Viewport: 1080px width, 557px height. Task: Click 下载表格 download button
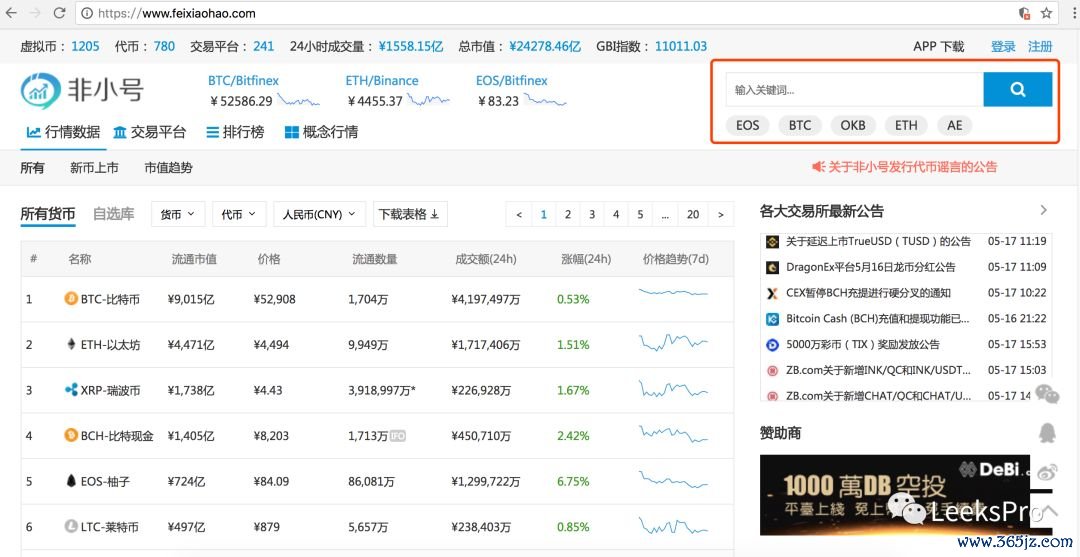click(410, 214)
